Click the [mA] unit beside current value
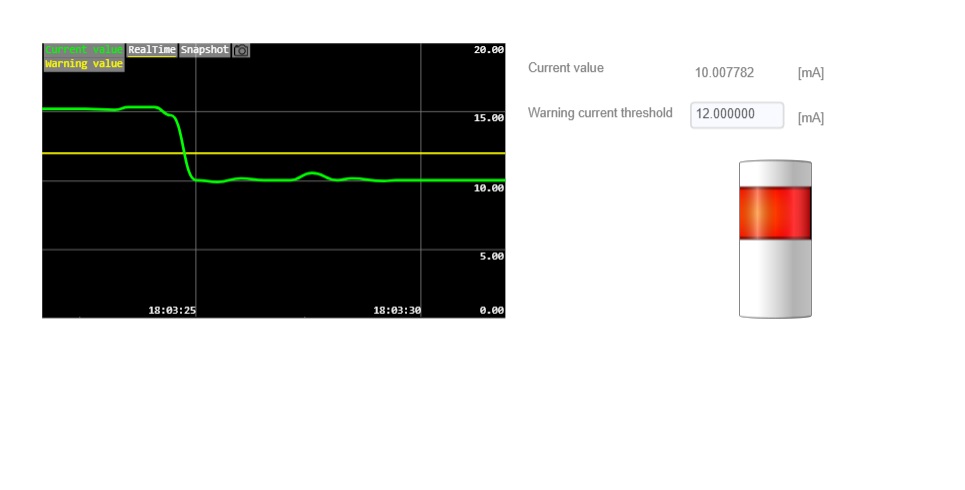Screen dimensions: 965x490 [811, 73]
